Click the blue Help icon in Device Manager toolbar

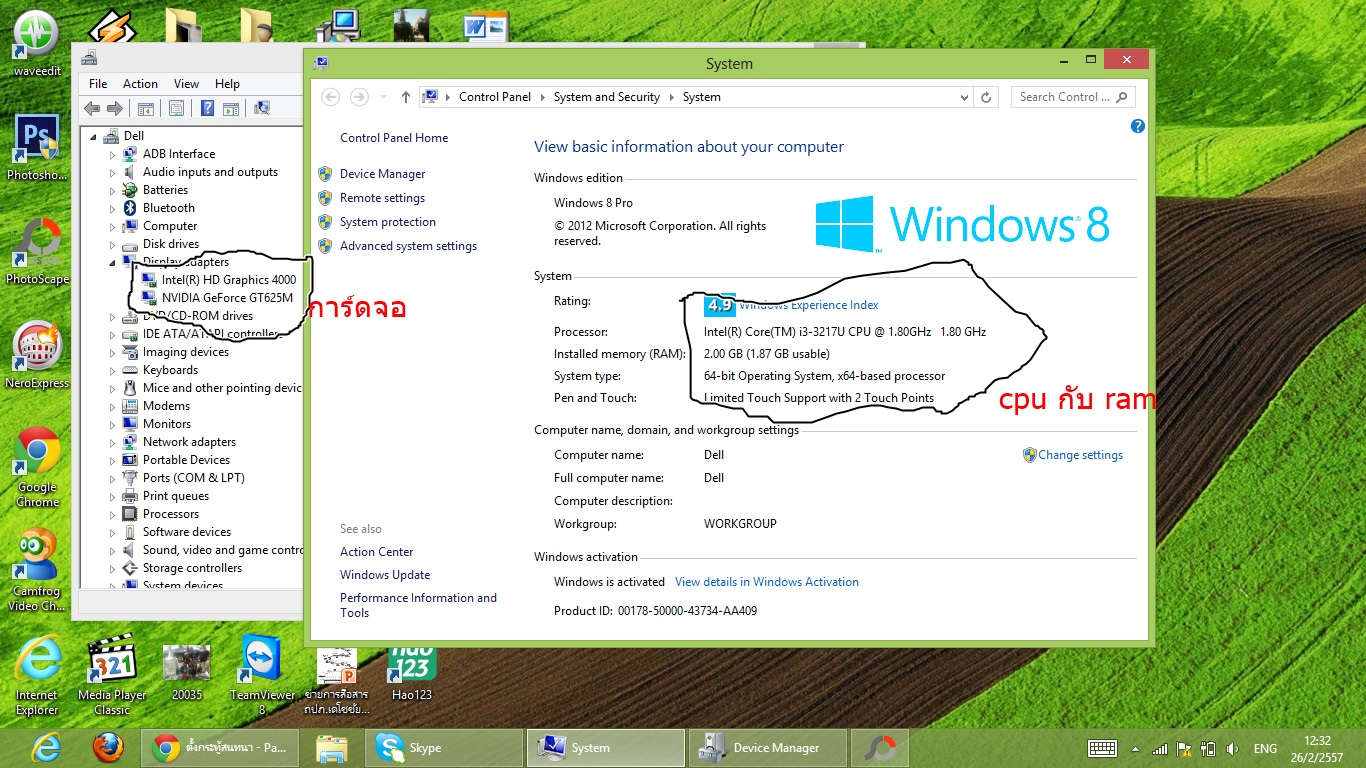point(207,109)
